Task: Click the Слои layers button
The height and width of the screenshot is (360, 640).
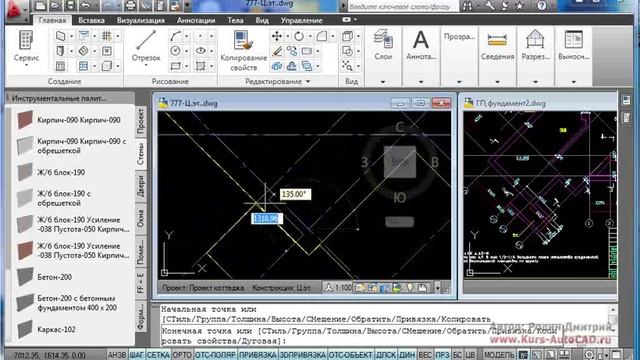Action: point(383,44)
